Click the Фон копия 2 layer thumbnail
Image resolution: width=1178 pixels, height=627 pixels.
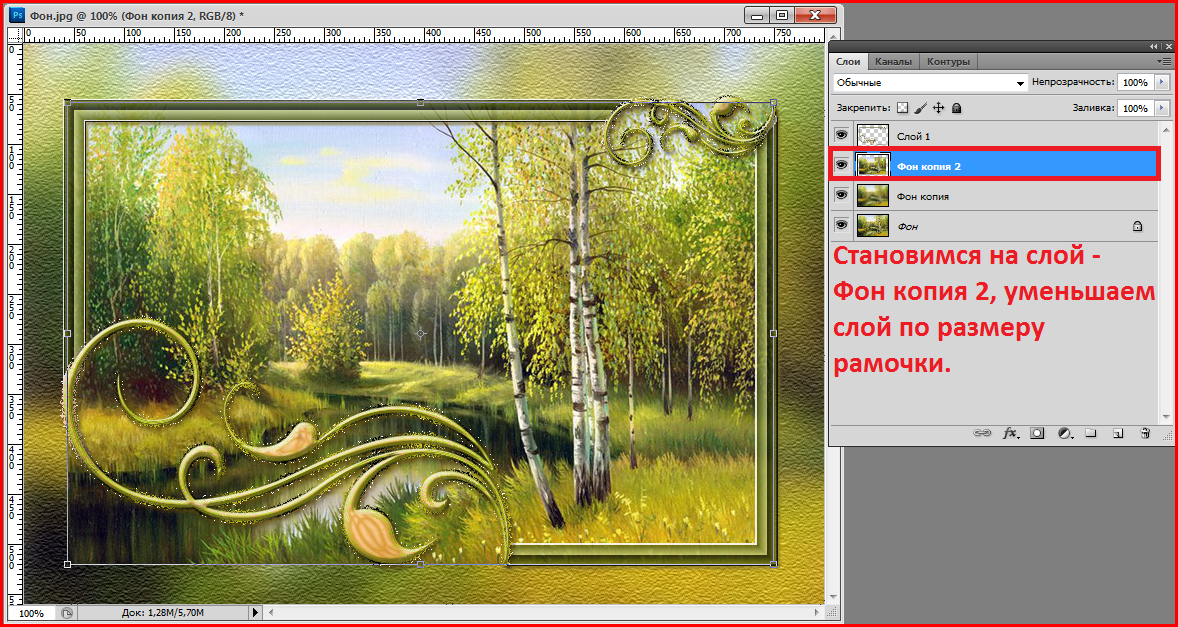pos(873,165)
